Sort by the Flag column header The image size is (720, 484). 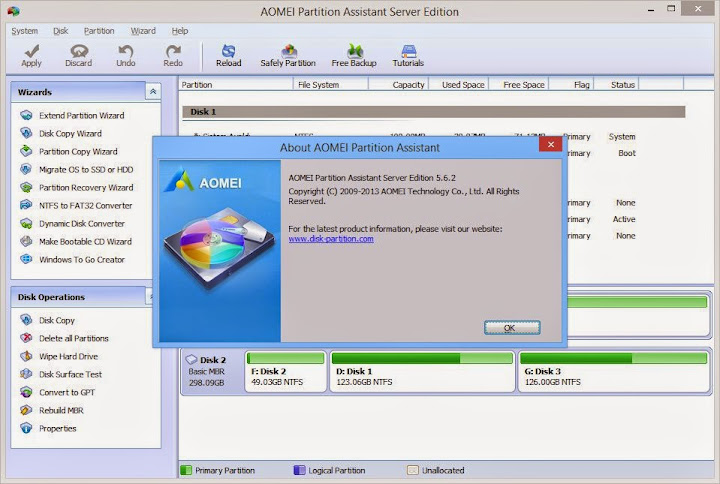[x=572, y=85]
